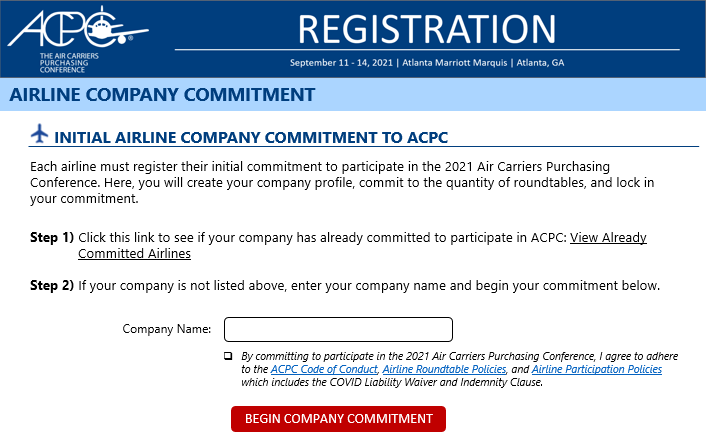Click the Atlanta Marriott Marquis venue text
The width and height of the screenshot is (707, 443).
[x=454, y=63]
